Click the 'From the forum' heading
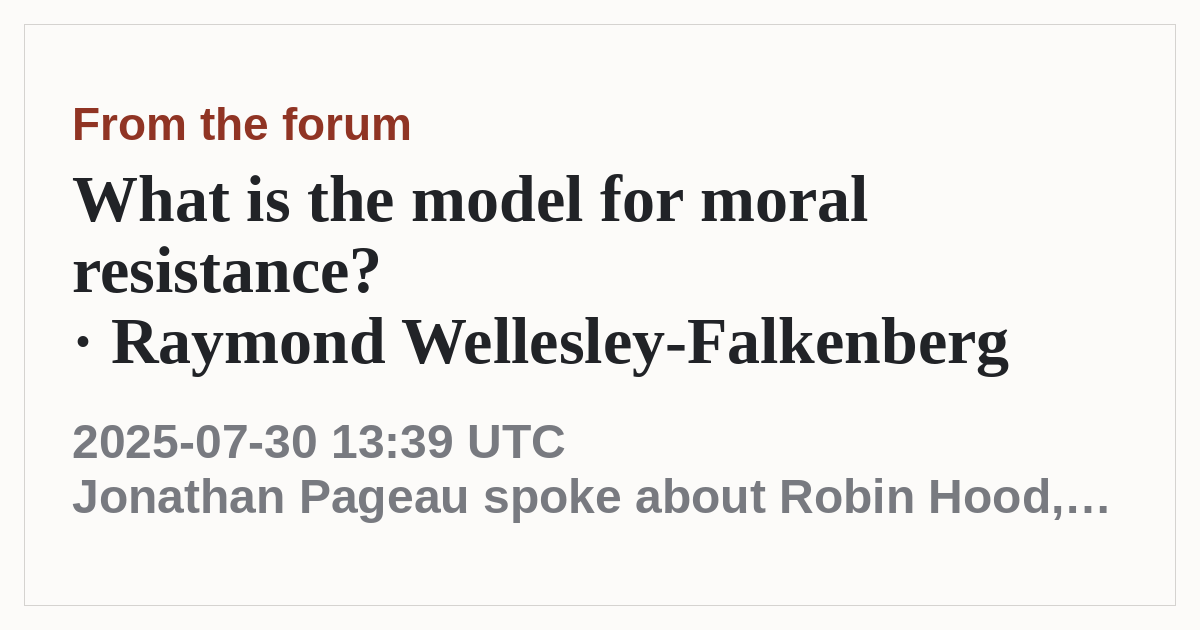 pyautogui.click(x=241, y=125)
